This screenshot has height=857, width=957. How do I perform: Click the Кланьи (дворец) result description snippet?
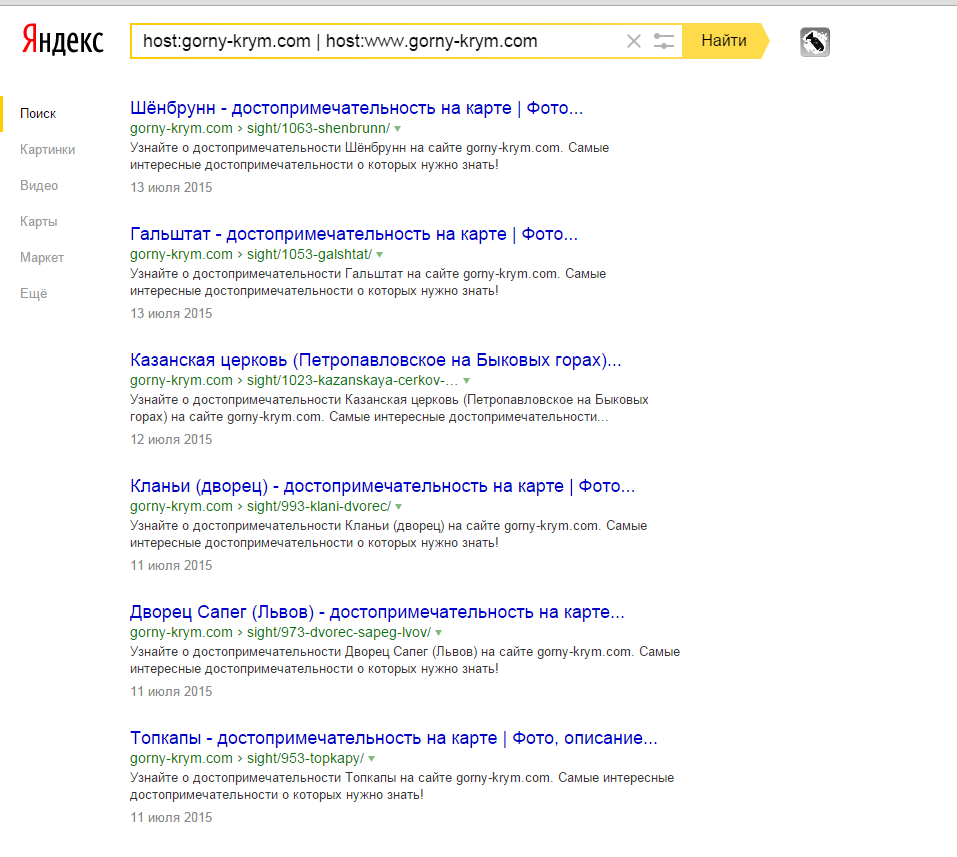click(389, 534)
